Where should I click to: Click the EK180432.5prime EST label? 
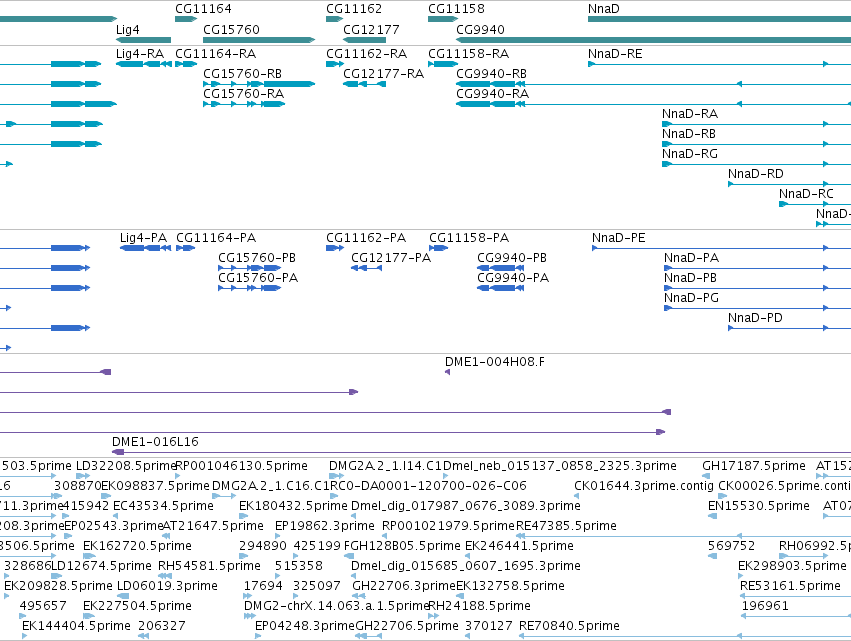click(x=293, y=506)
